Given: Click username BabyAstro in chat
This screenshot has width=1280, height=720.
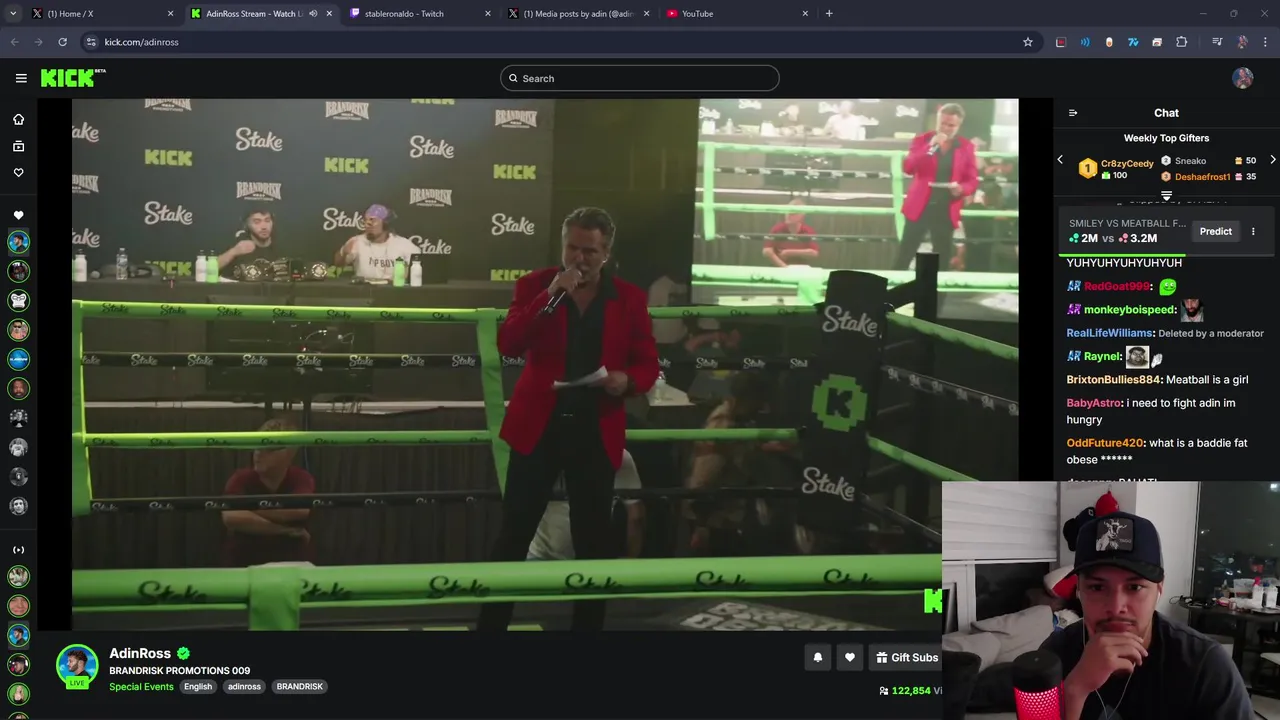Looking at the screenshot, I should [x=1094, y=403].
